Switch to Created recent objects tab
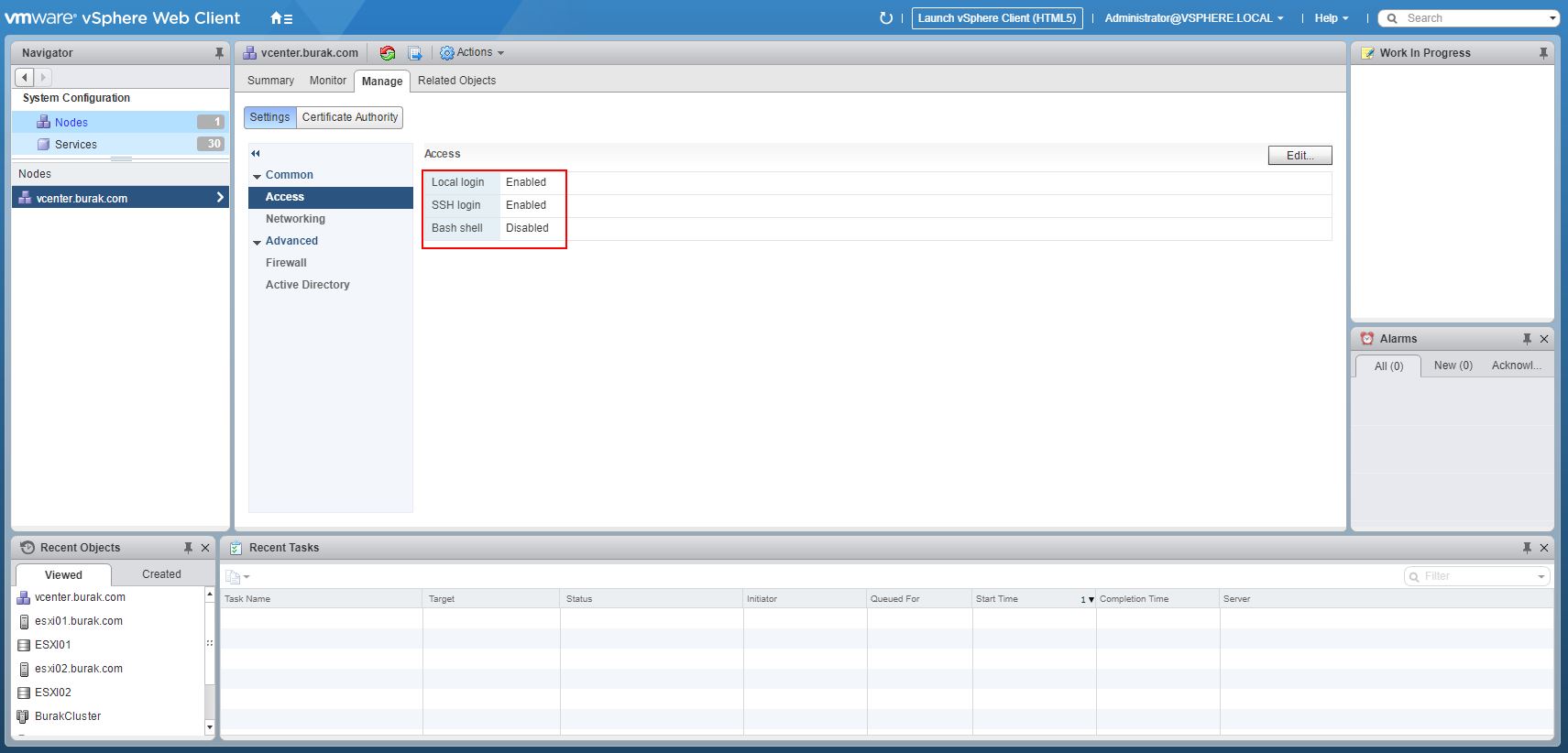Image resolution: width=1568 pixels, height=753 pixels. point(161,574)
